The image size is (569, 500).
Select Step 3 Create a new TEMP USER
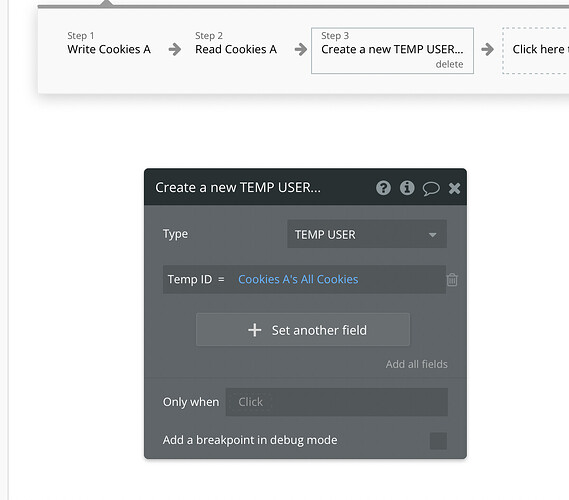(x=392, y=50)
